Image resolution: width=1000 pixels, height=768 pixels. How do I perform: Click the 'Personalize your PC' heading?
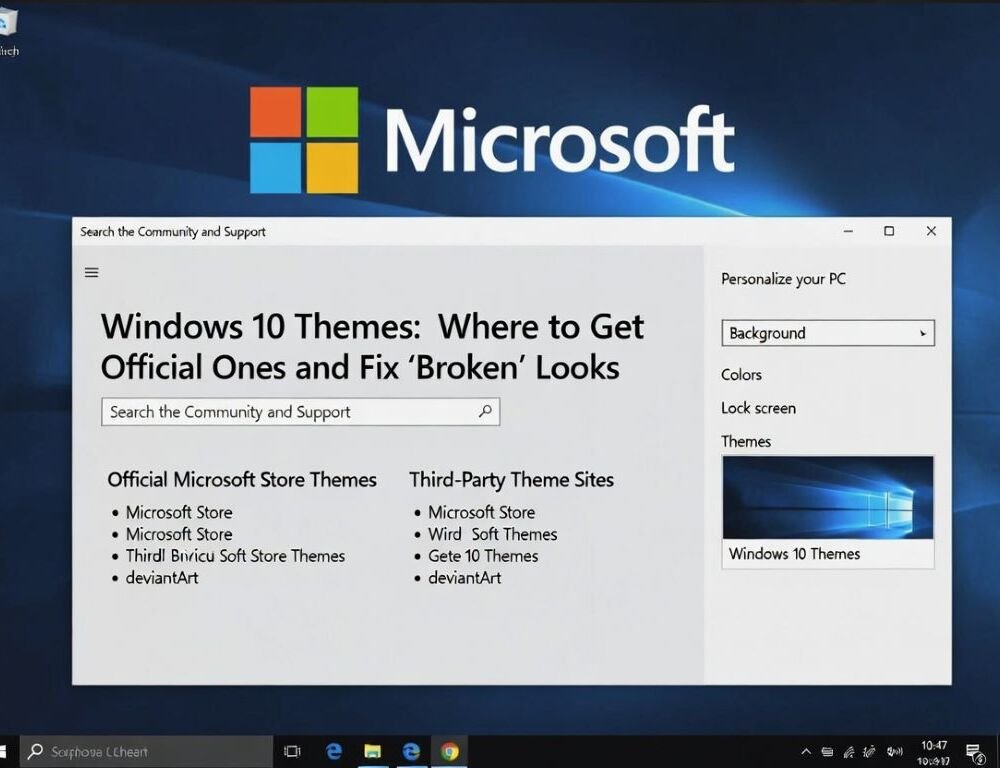pyautogui.click(x=783, y=279)
